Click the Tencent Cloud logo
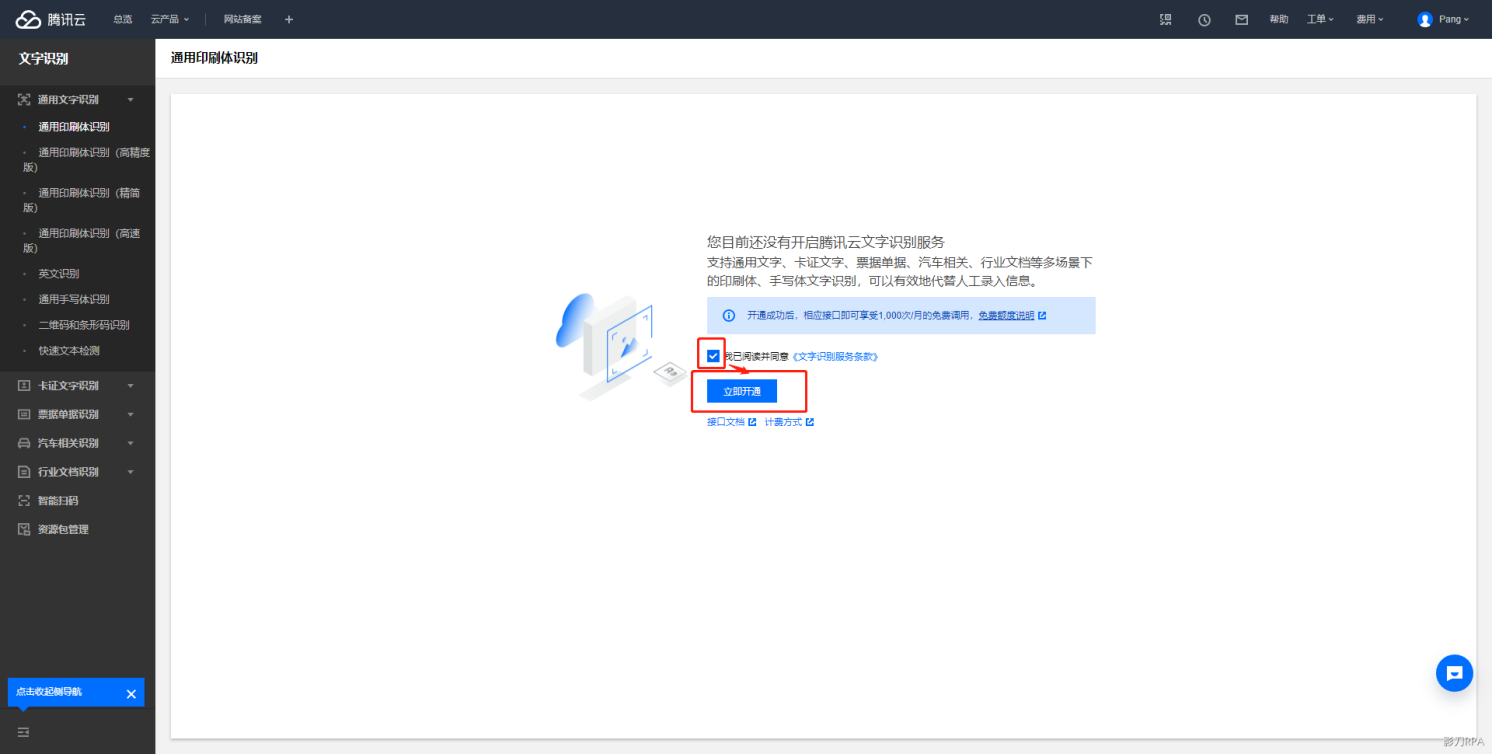Viewport: 1492px width, 754px height. (52, 19)
